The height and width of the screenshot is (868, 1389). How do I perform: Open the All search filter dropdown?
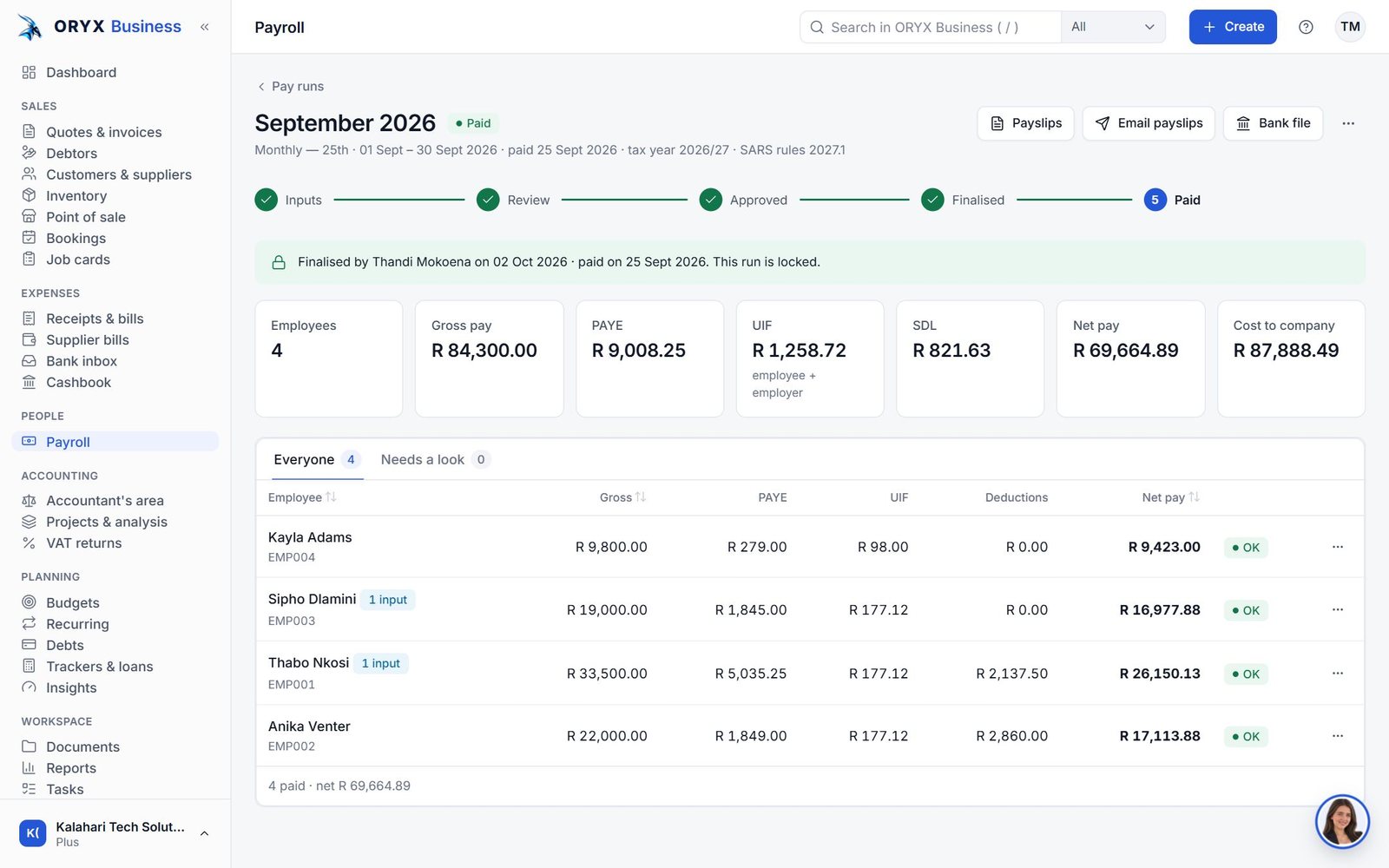click(1113, 27)
